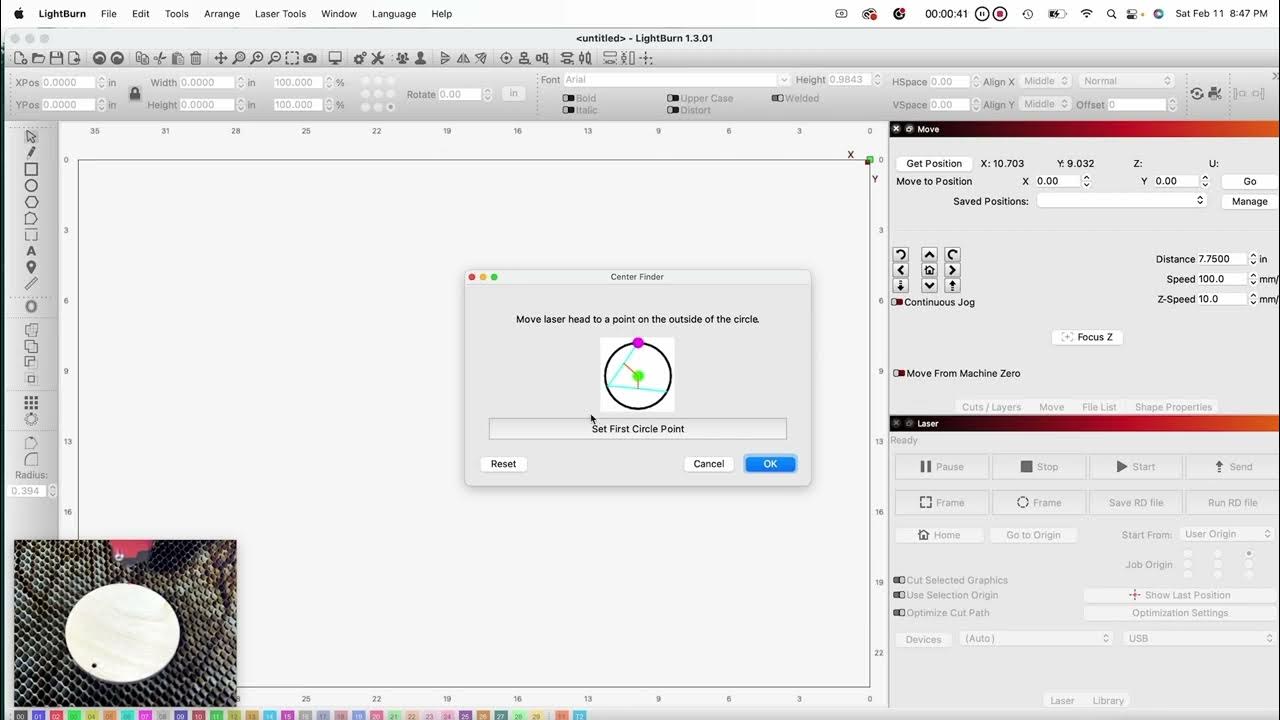Screen dimensions: 1280x720
Task: Click the Move to Position X field
Action: (x=1058, y=181)
